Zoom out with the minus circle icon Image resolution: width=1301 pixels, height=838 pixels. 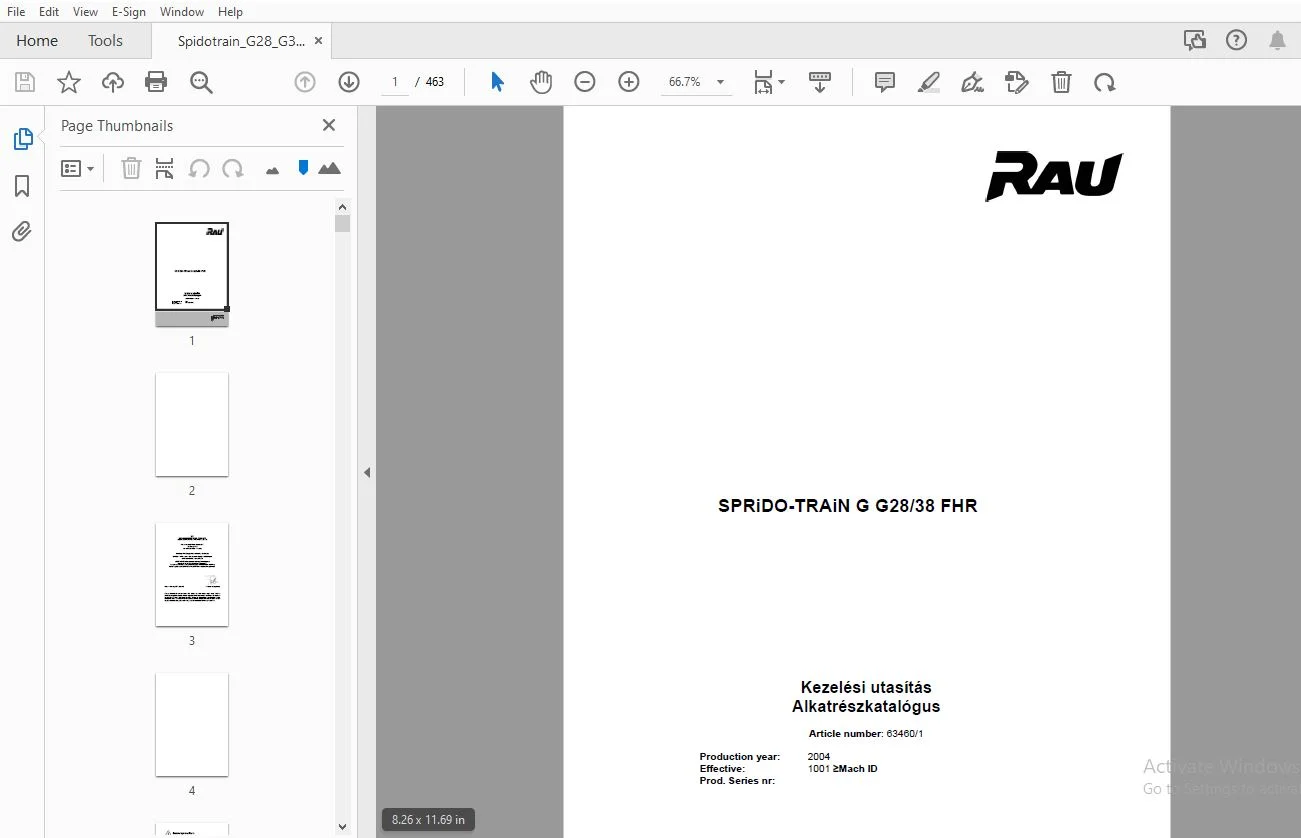585,82
